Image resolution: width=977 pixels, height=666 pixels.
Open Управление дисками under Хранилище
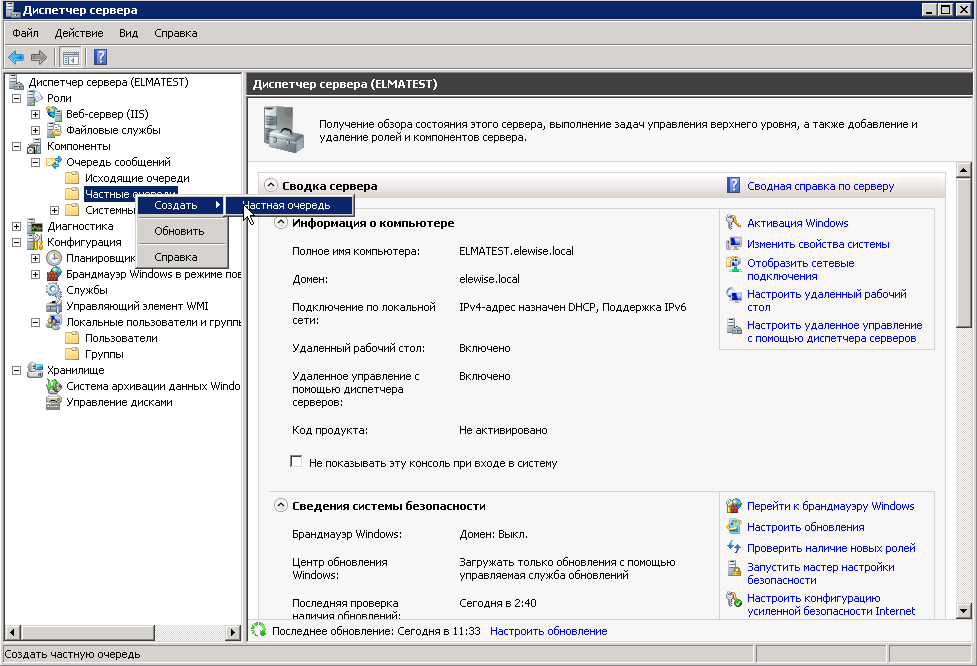coord(119,402)
